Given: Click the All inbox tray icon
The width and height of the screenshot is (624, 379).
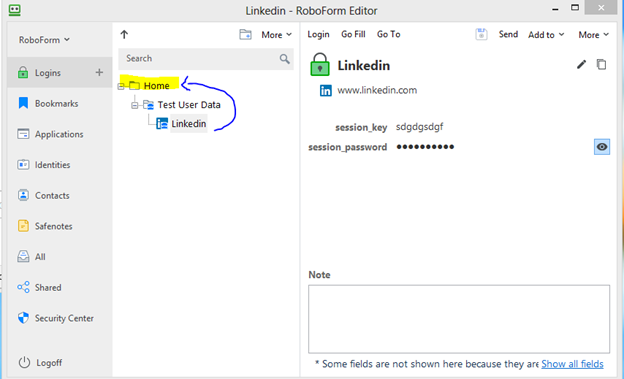Looking at the screenshot, I should pyautogui.click(x=23, y=256).
